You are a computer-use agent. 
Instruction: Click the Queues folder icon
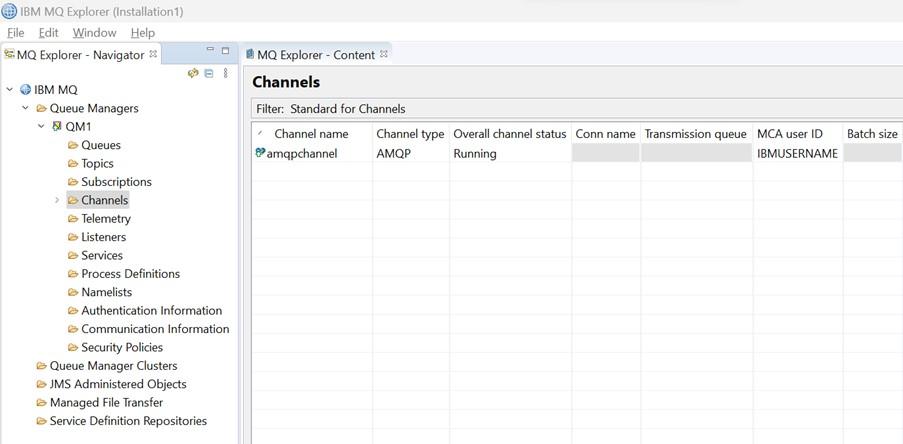(73, 145)
